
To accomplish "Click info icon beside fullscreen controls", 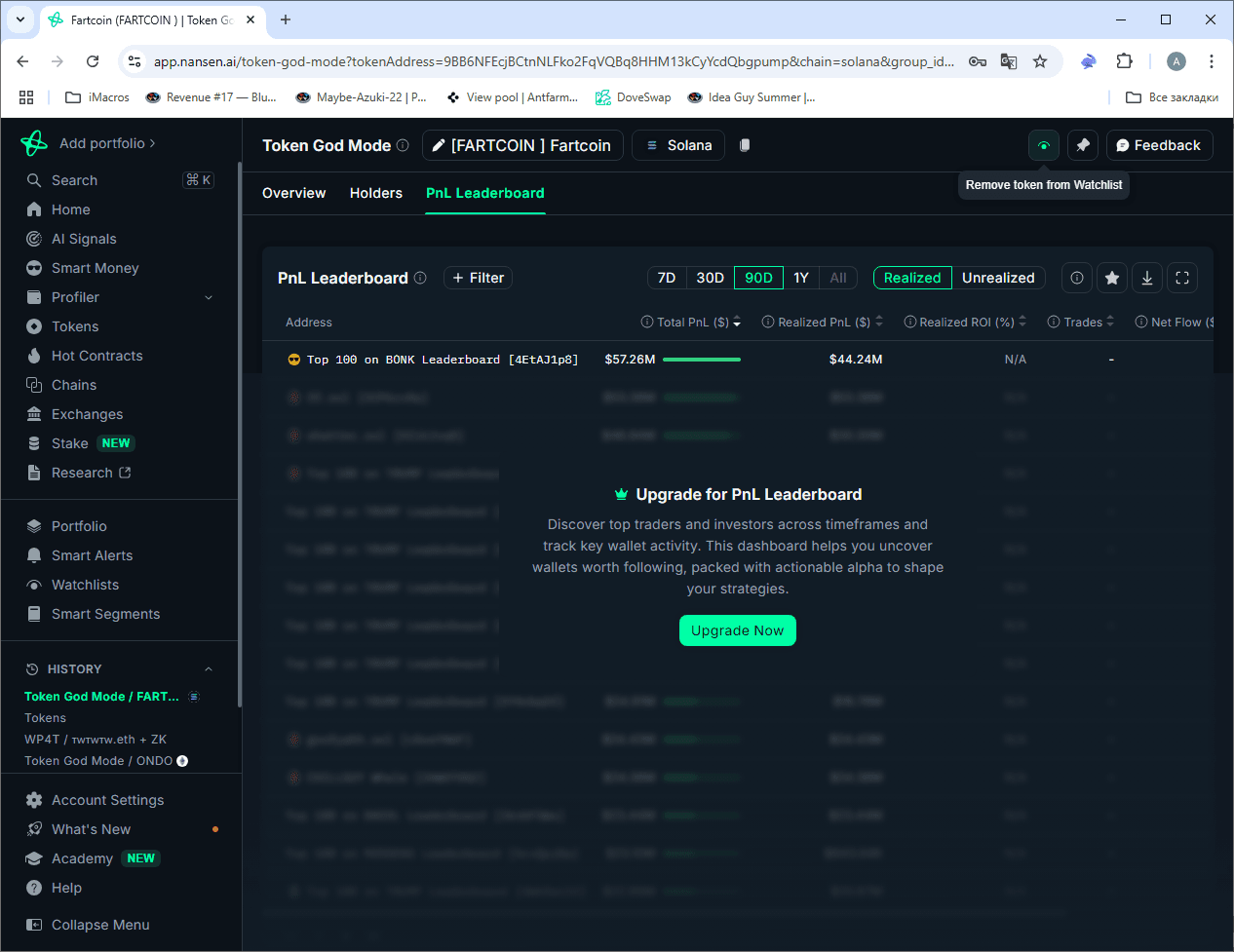I will tap(1077, 278).
